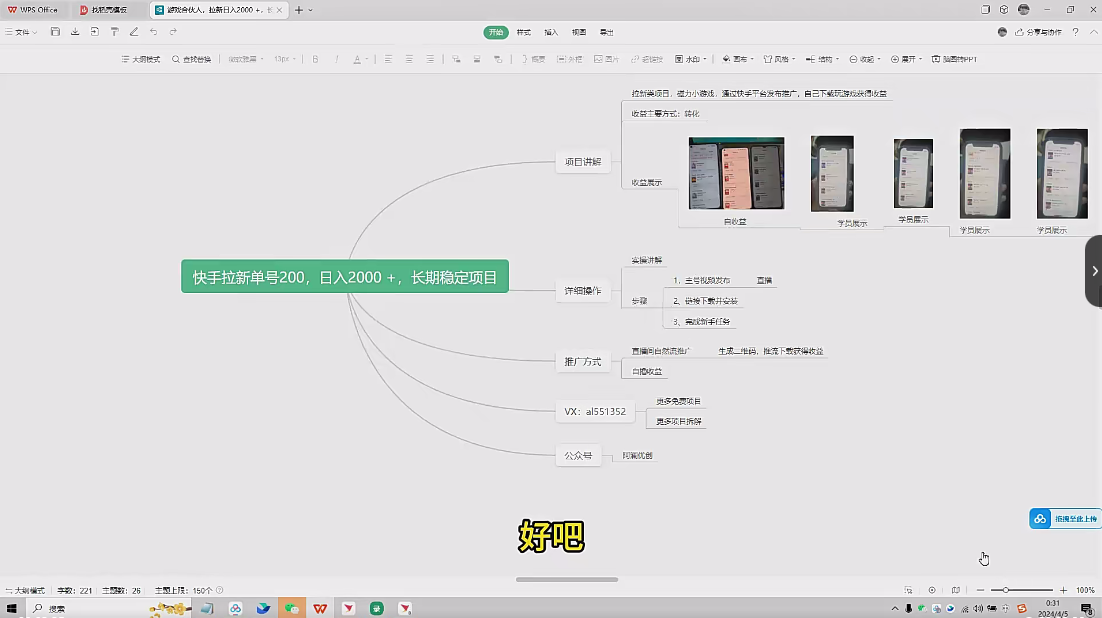Image resolution: width=1102 pixels, height=618 pixels.
Task: Select the 开始 tab
Action: click(496, 32)
